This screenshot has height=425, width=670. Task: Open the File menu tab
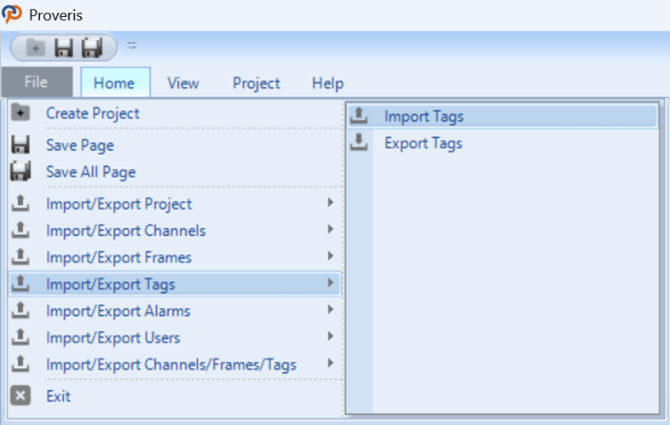[37, 82]
